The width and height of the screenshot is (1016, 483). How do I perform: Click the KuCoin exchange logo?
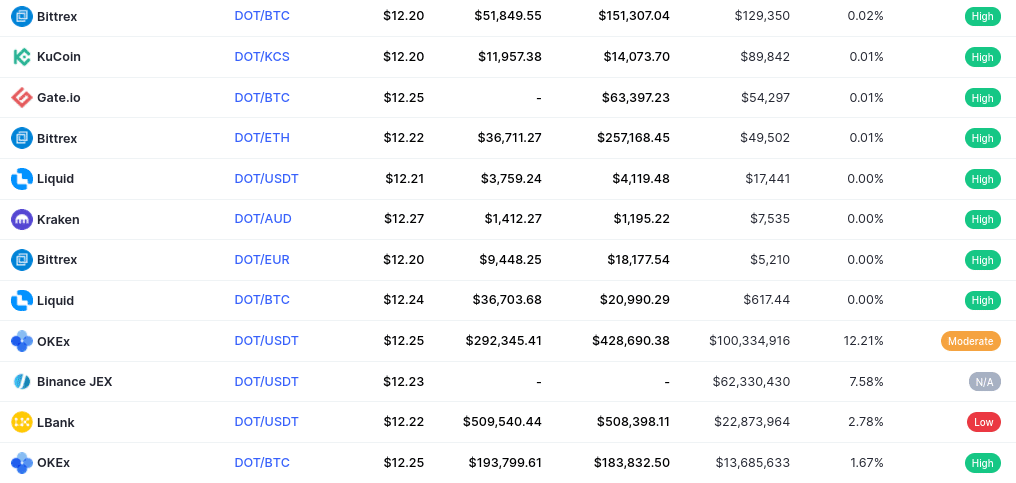pos(22,57)
